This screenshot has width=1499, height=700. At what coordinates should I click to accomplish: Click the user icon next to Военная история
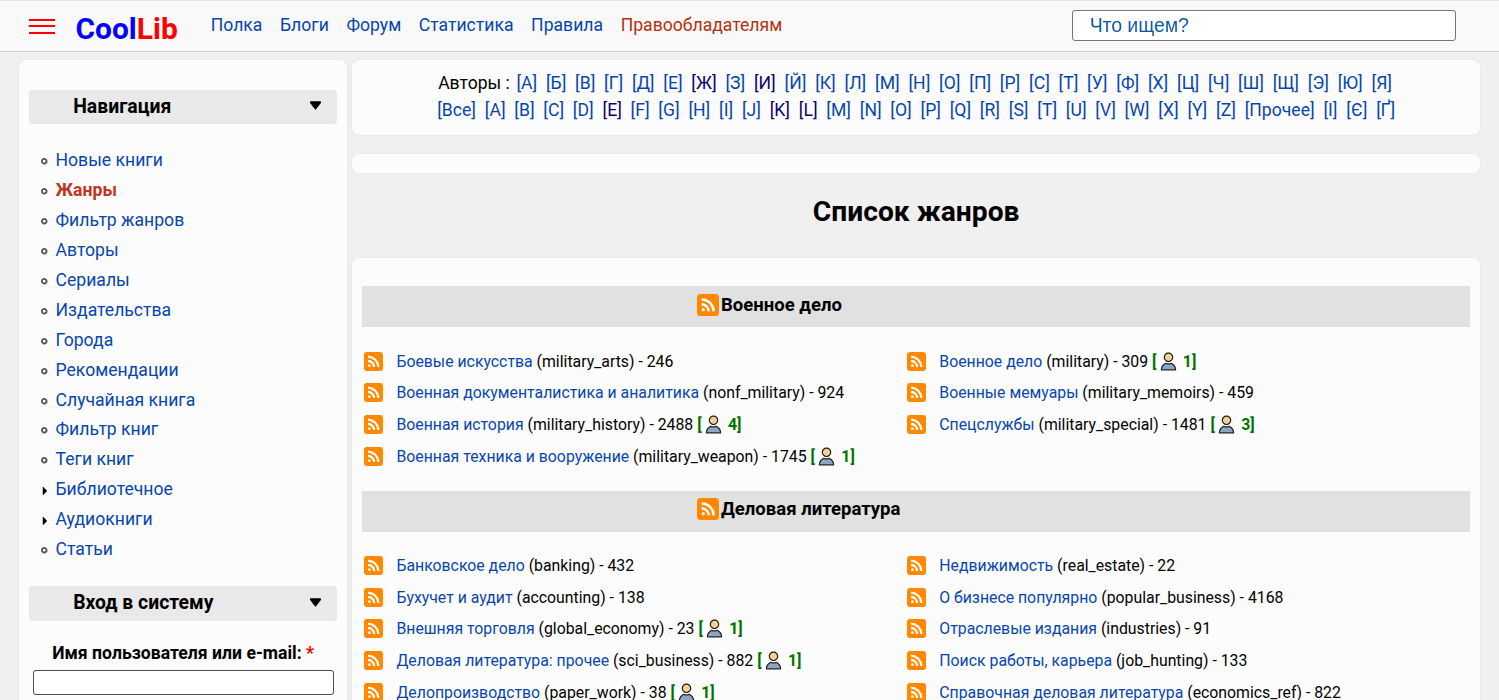coord(713,425)
